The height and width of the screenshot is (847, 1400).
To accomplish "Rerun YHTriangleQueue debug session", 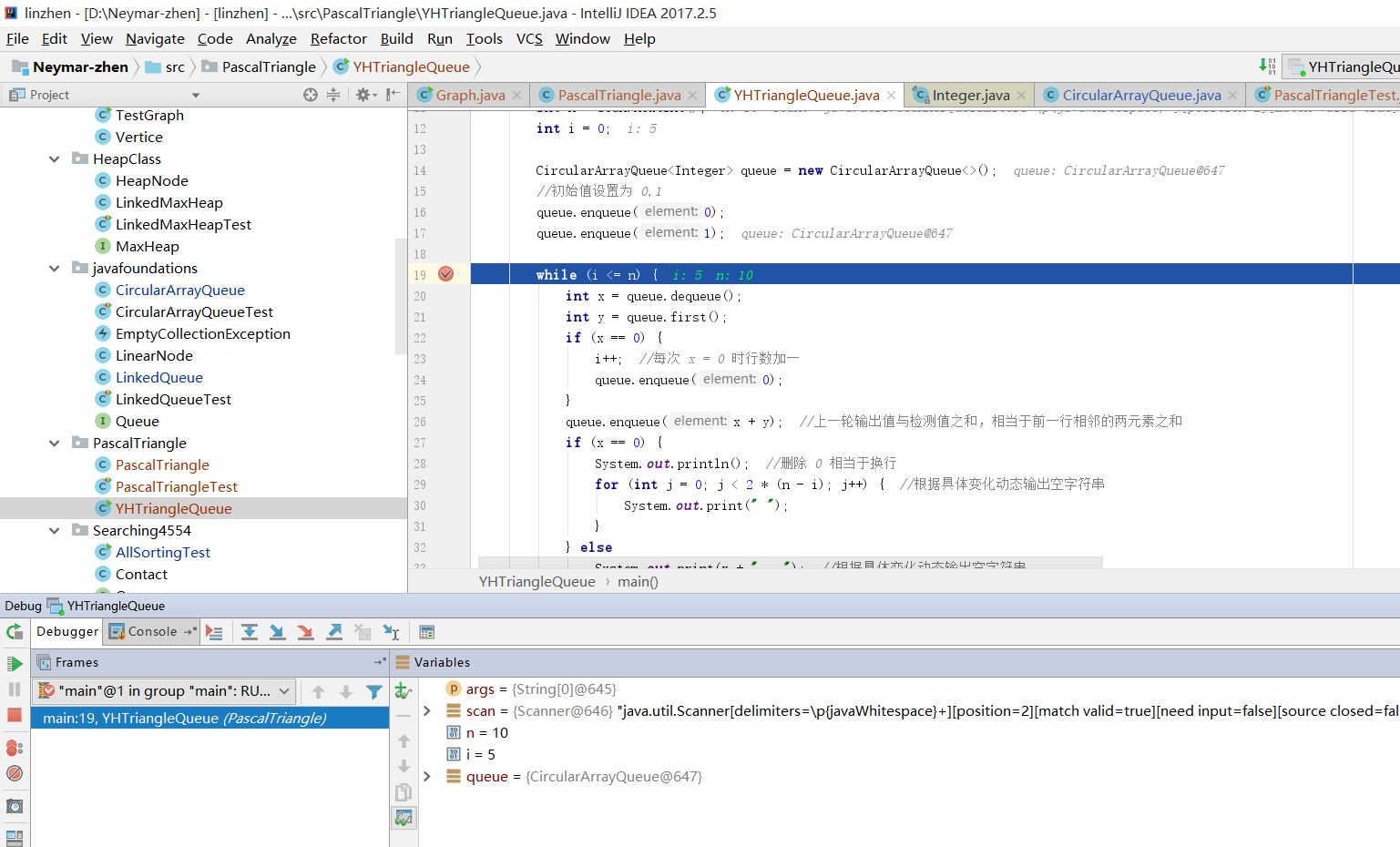I will (15, 632).
